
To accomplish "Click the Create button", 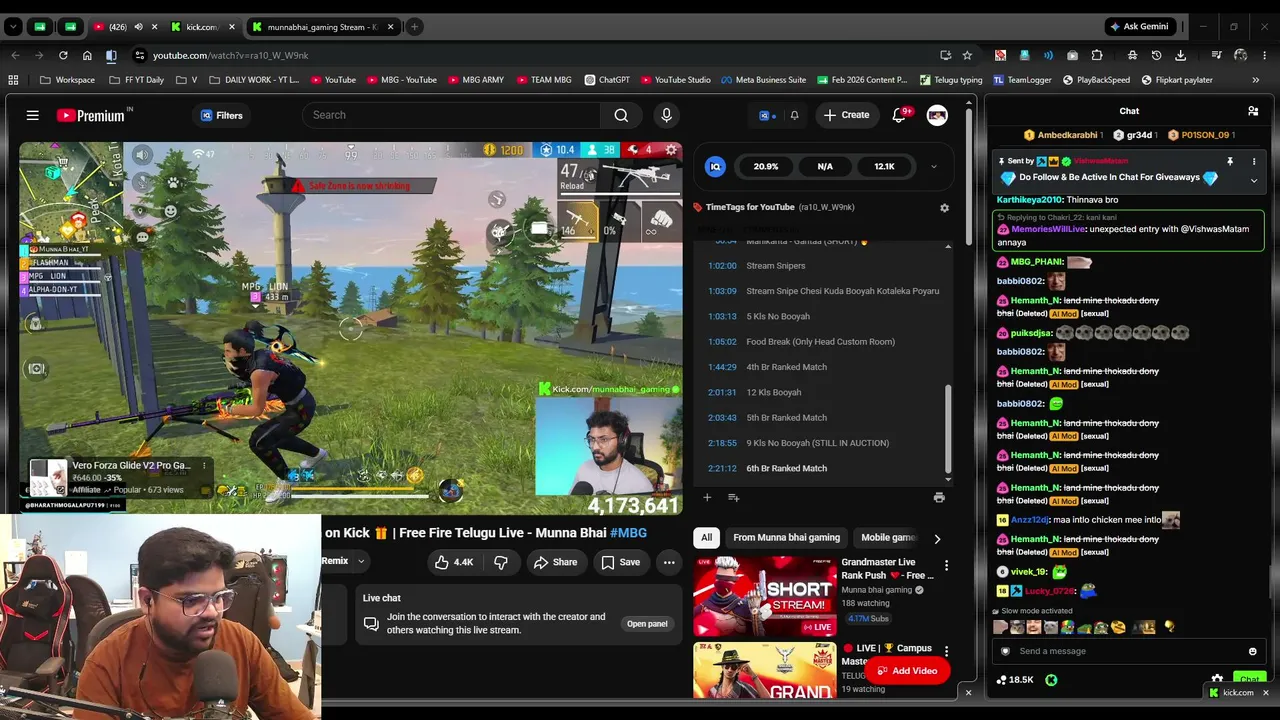I will [846, 115].
